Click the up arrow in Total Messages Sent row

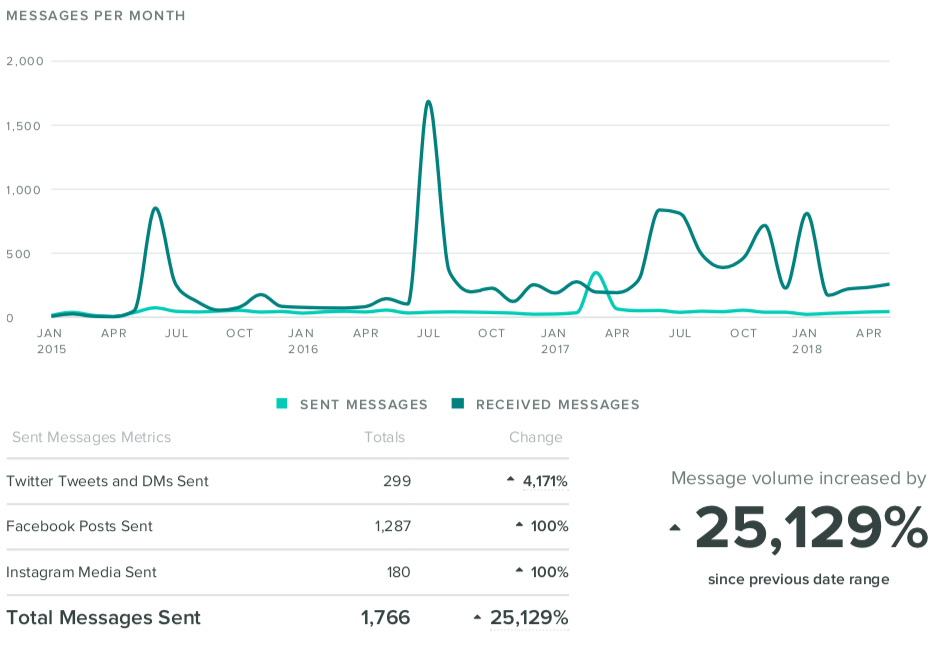(x=478, y=618)
